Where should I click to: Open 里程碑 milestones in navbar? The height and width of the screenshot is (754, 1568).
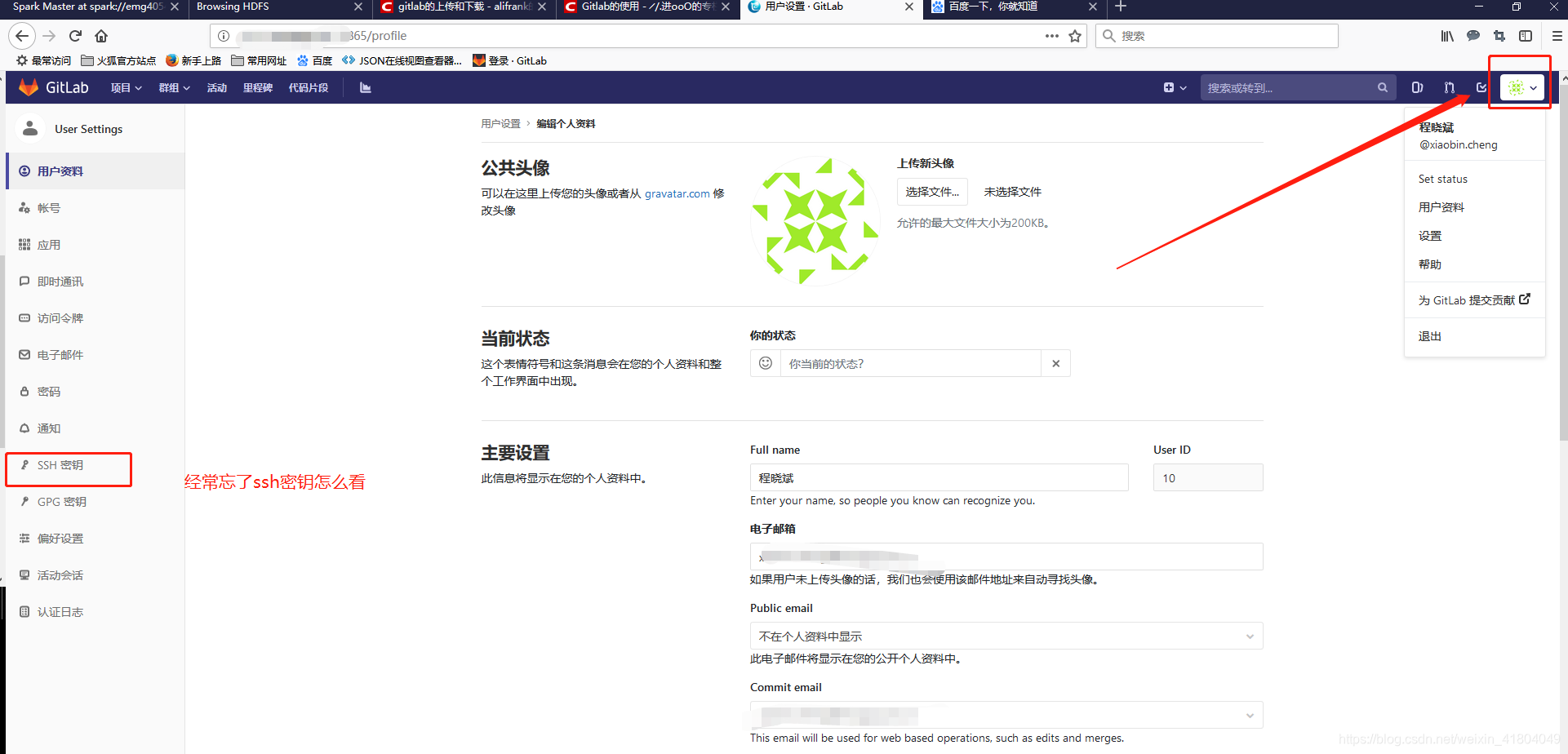click(x=257, y=87)
